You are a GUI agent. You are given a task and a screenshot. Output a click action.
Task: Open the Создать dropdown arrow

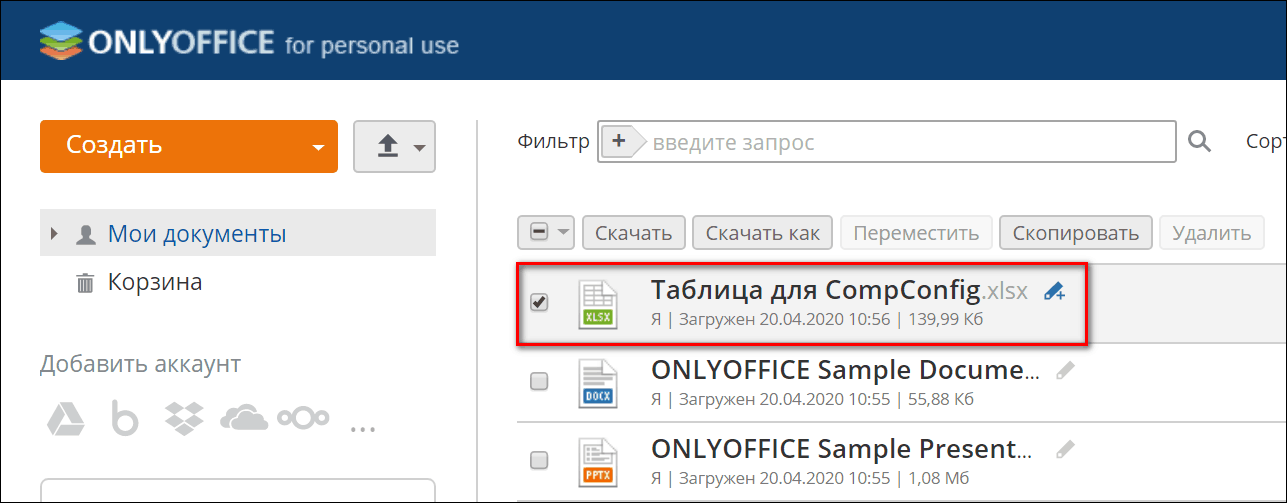point(318,147)
